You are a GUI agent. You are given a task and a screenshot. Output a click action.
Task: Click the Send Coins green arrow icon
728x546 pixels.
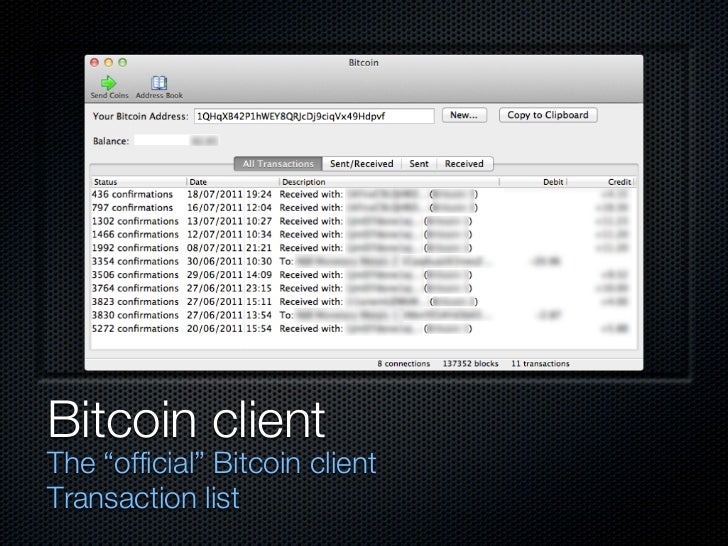click(109, 83)
